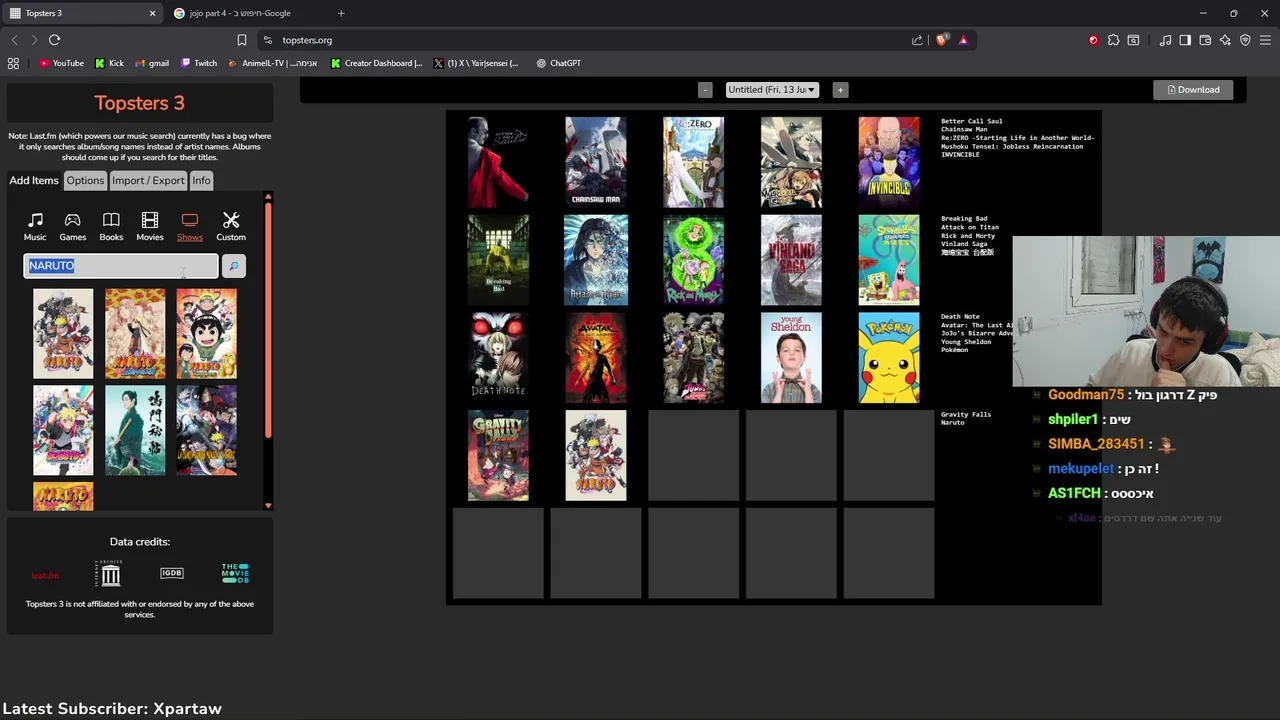Click the search magnifier button next to NARUTO
Viewport: 1280px width, 720px height.
click(x=233, y=266)
